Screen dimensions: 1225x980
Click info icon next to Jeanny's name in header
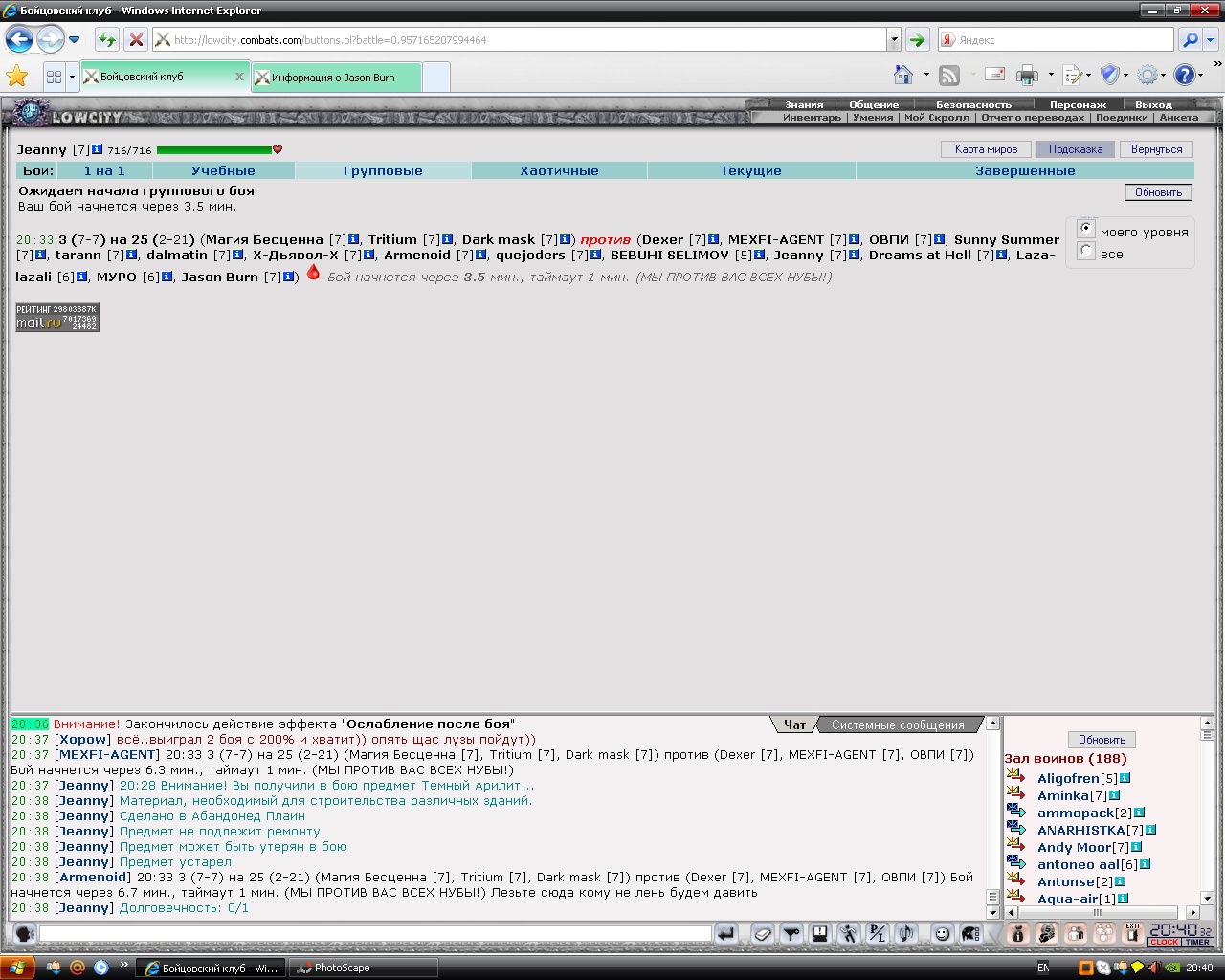tap(97, 149)
